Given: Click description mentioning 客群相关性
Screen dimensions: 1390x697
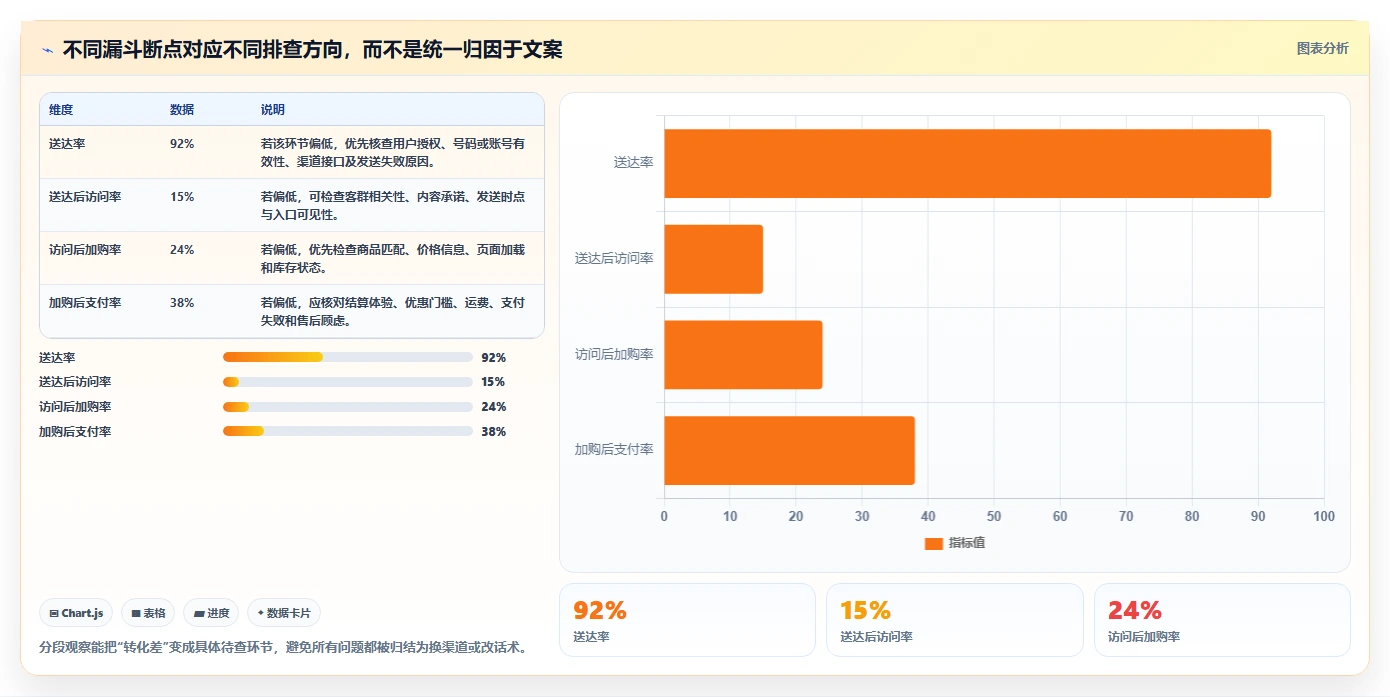Looking at the screenshot, I should (393, 205).
